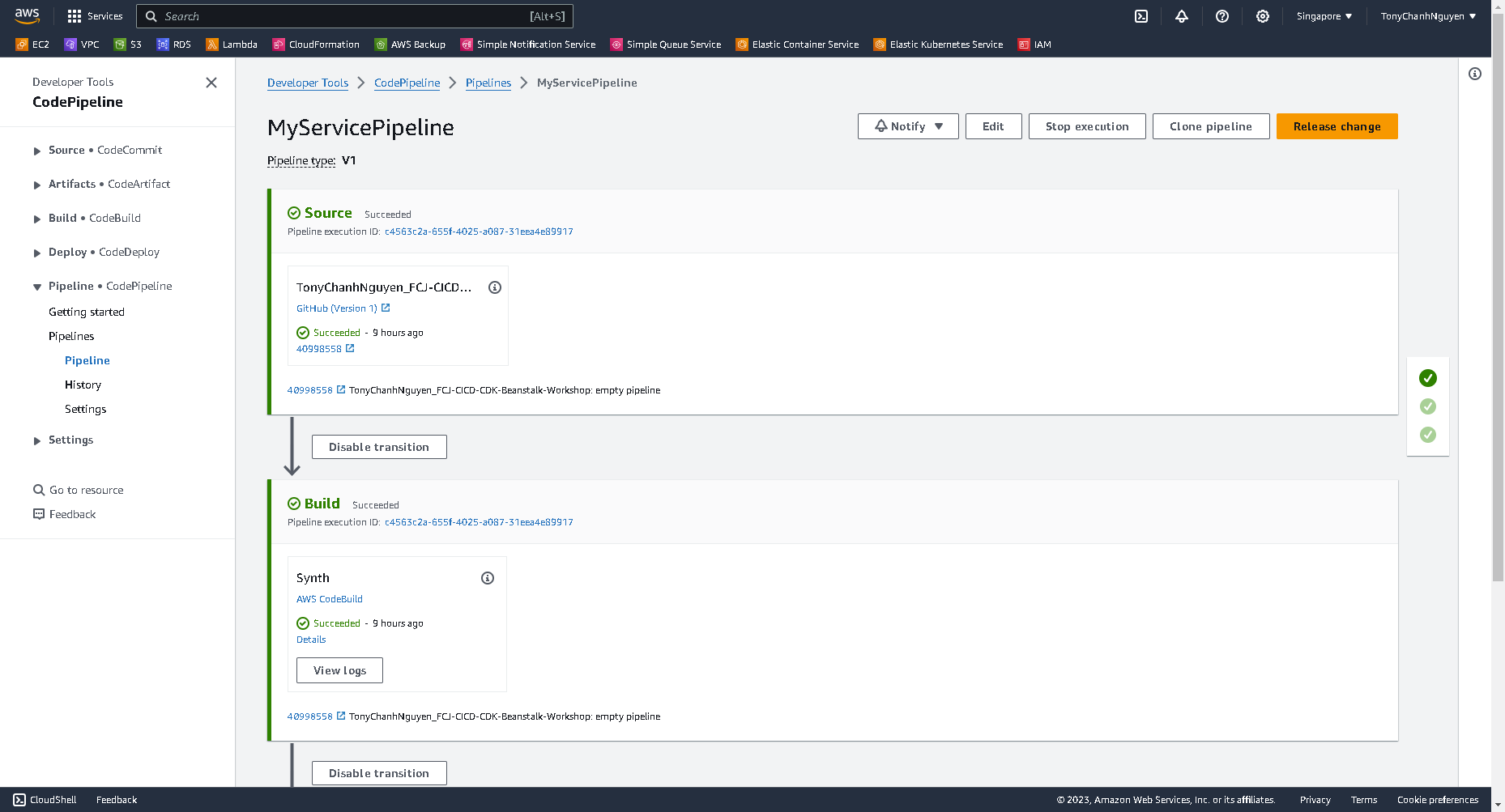Click the Edit pipeline button
The image size is (1505, 812).
point(993,126)
